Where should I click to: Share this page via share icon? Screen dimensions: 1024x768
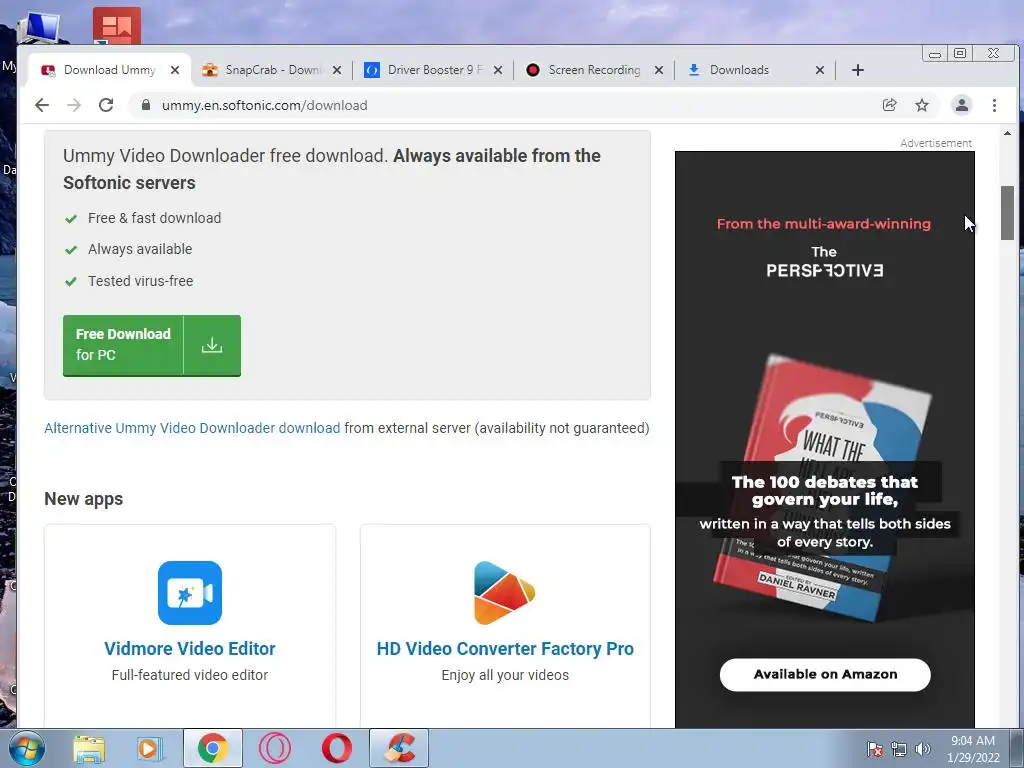[x=889, y=105]
